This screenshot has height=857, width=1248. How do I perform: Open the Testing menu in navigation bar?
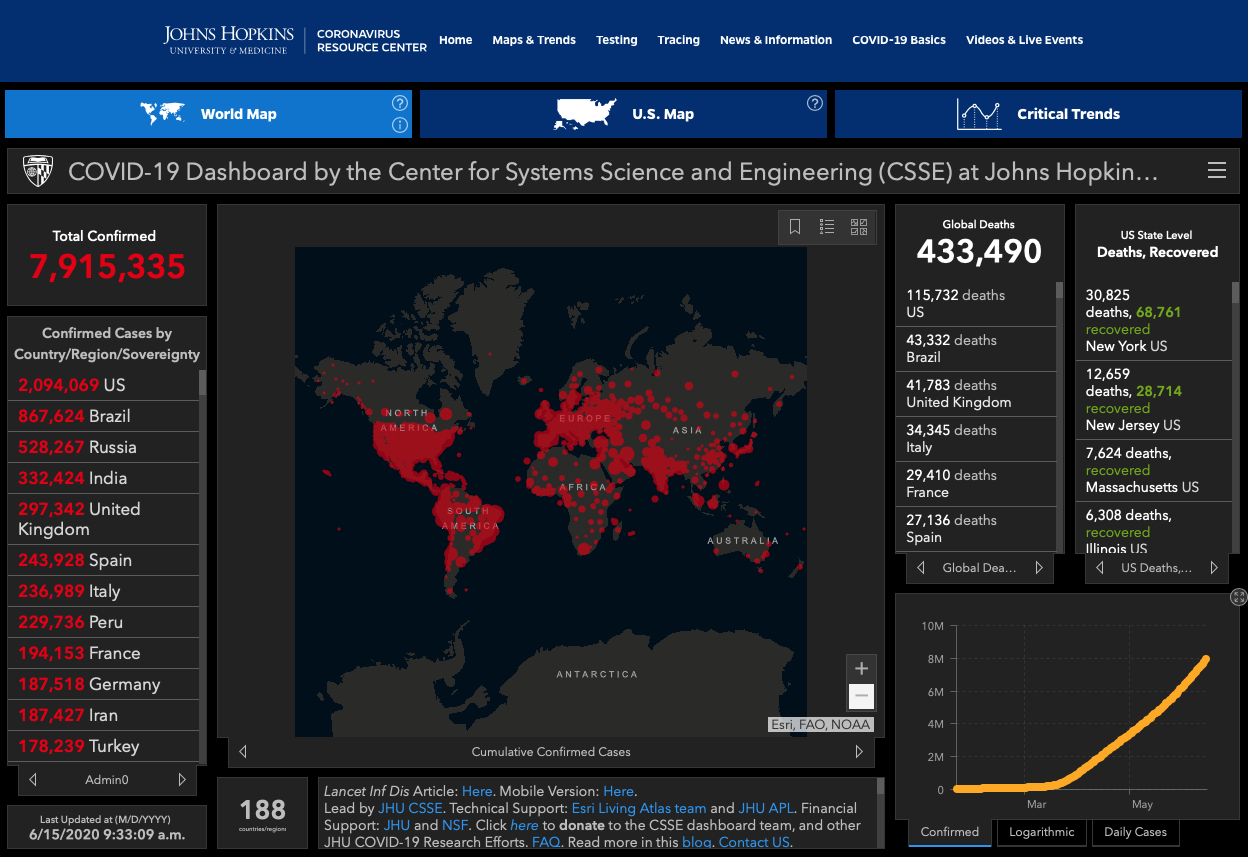click(x=616, y=40)
